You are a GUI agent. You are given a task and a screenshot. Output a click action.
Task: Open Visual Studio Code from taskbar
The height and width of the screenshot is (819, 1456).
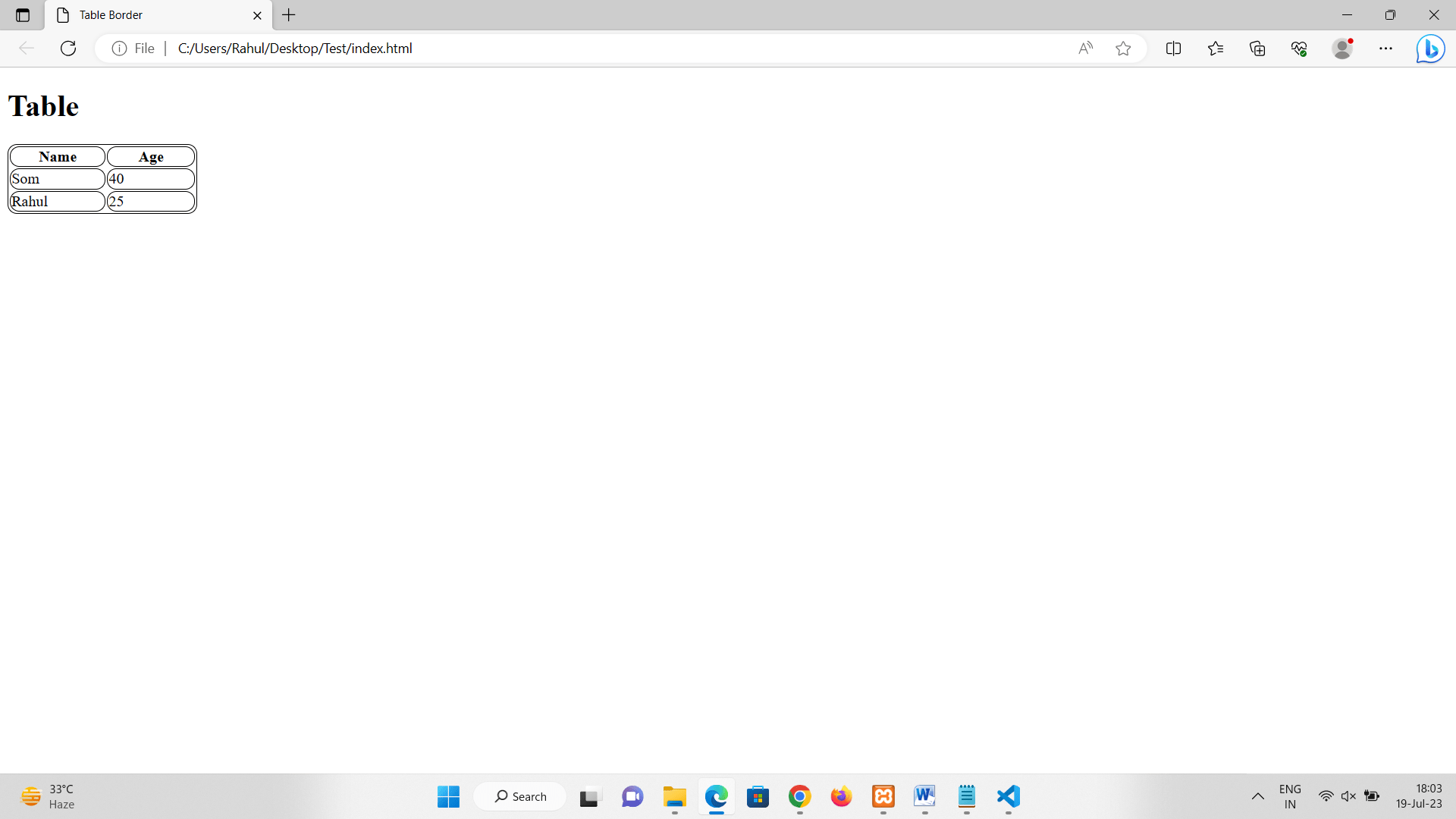[x=1008, y=796]
